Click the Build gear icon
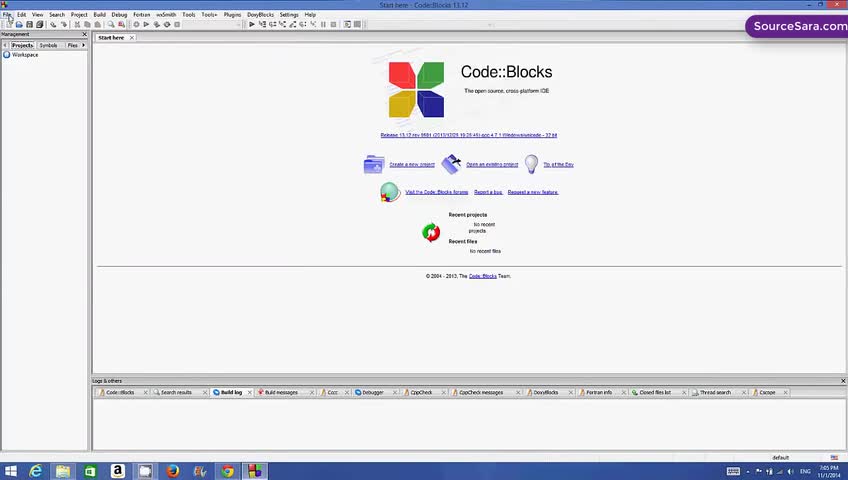Image resolution: width=848 pixels, height=480 pixels. click(x=136, y=24)
